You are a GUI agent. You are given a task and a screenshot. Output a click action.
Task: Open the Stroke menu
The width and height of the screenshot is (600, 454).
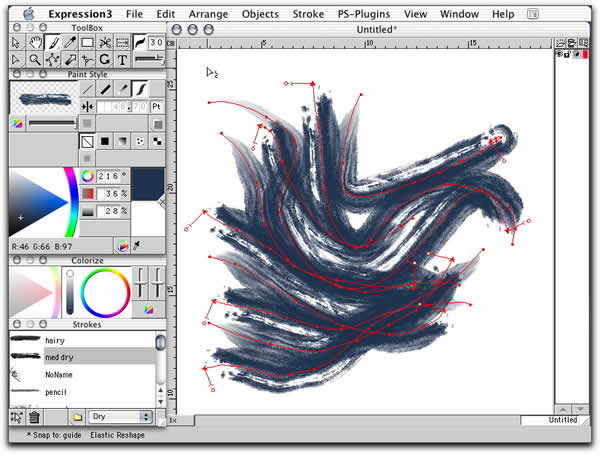point(308,14)
